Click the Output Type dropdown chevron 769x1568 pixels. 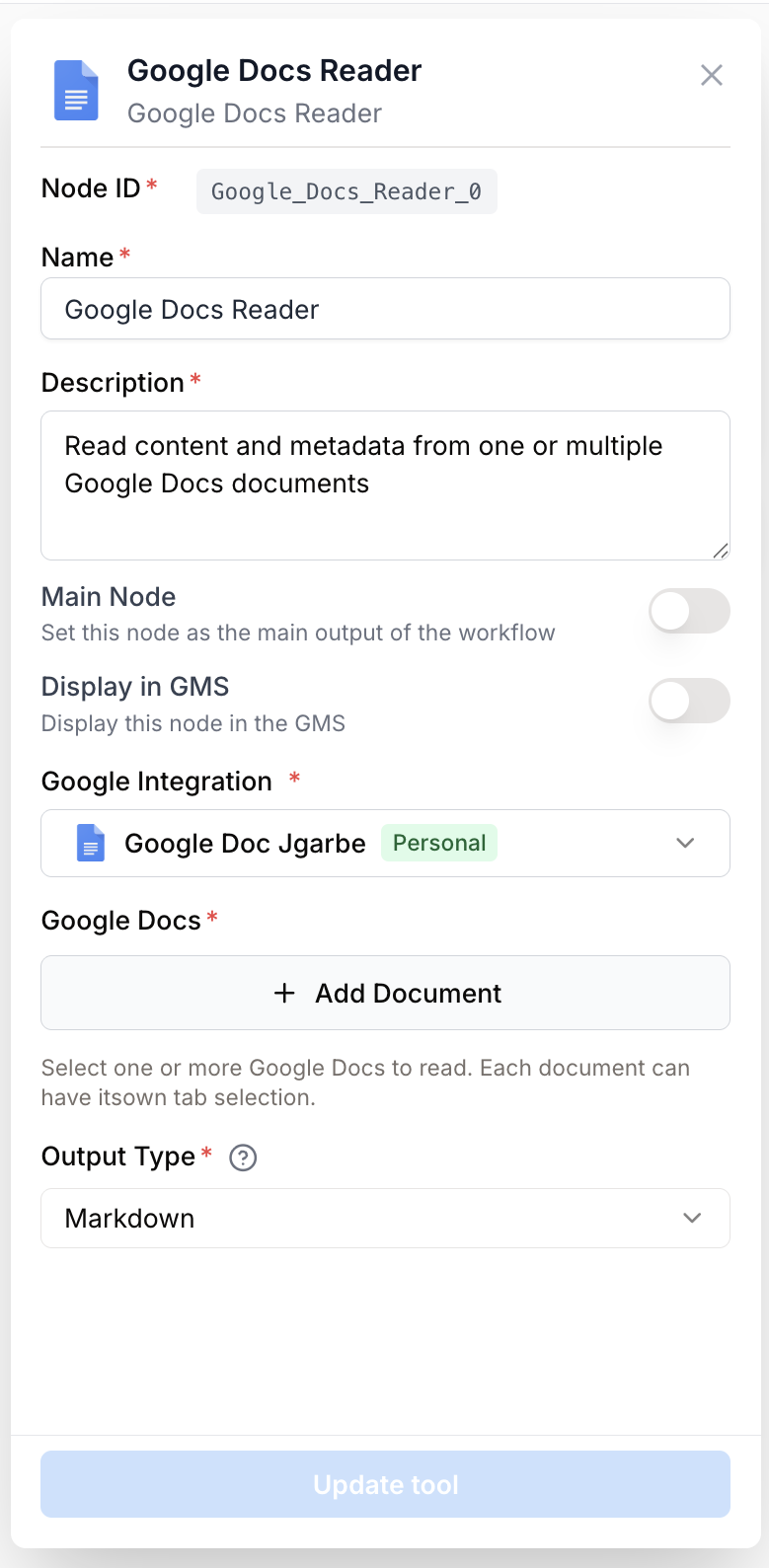pyautogui.click(x=692, y=1219)
